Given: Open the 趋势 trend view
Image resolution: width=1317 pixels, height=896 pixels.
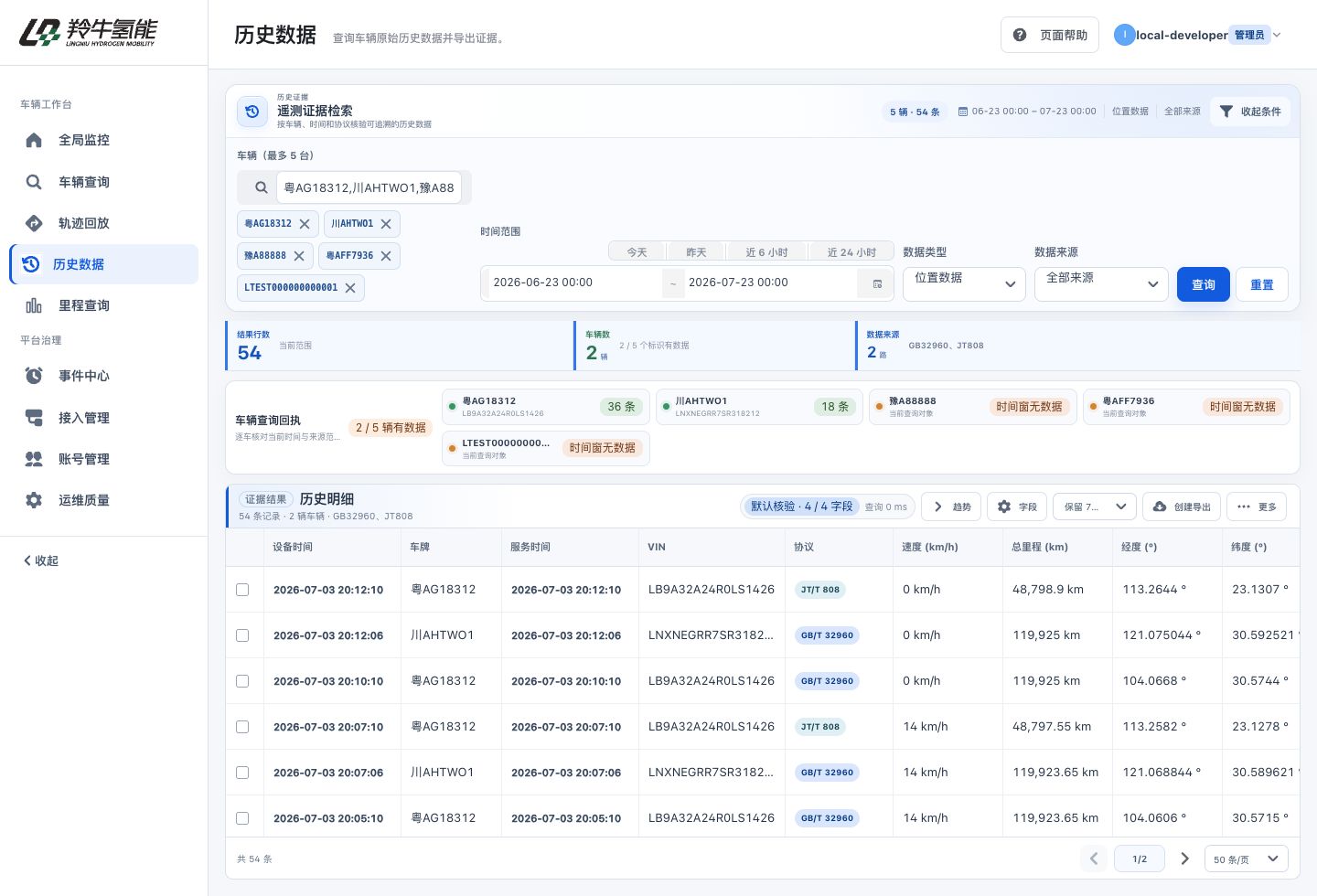Looking at the screenshot, I should click(x=951, y=507).
